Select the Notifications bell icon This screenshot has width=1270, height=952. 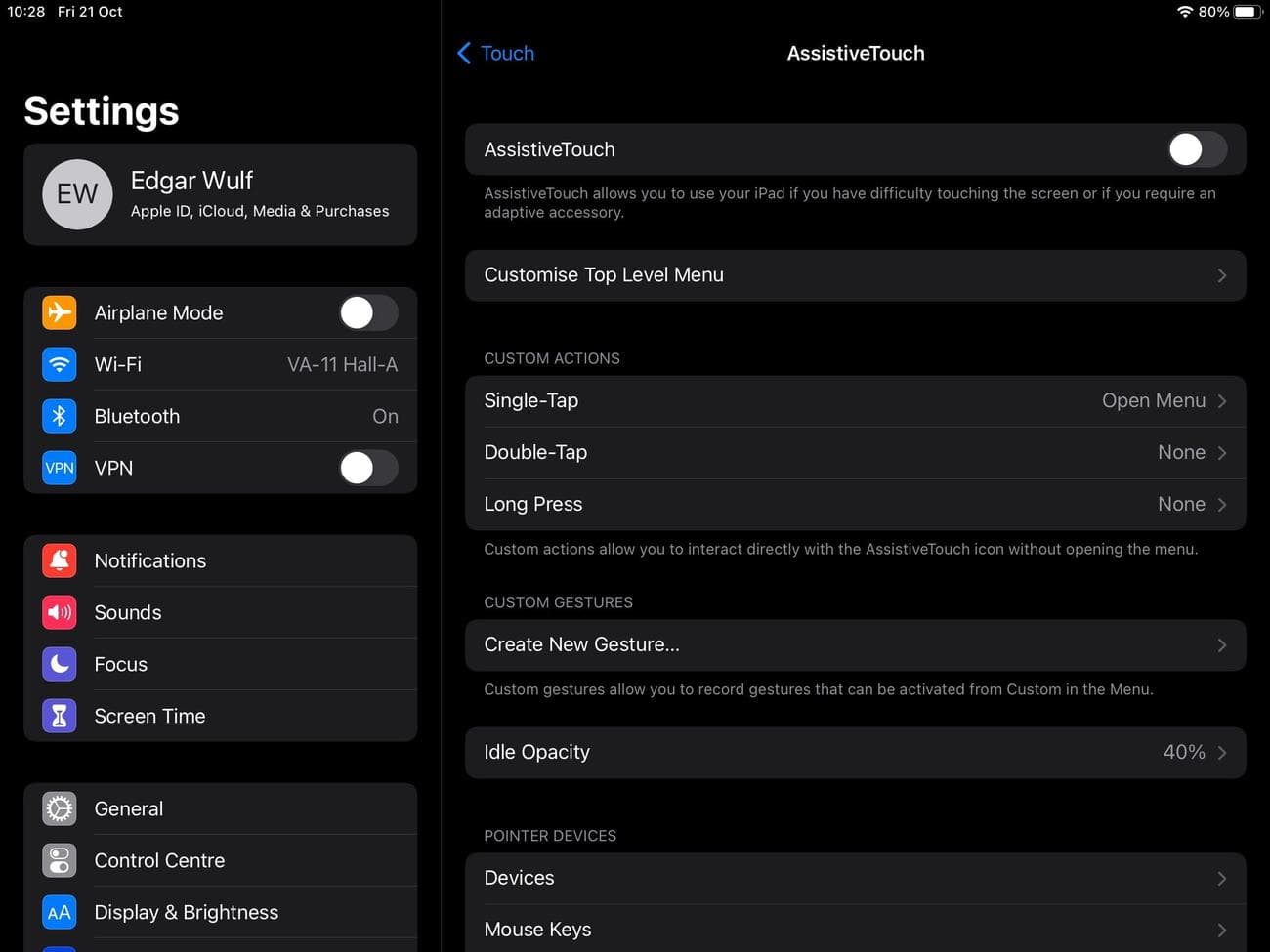click(59, 560)
